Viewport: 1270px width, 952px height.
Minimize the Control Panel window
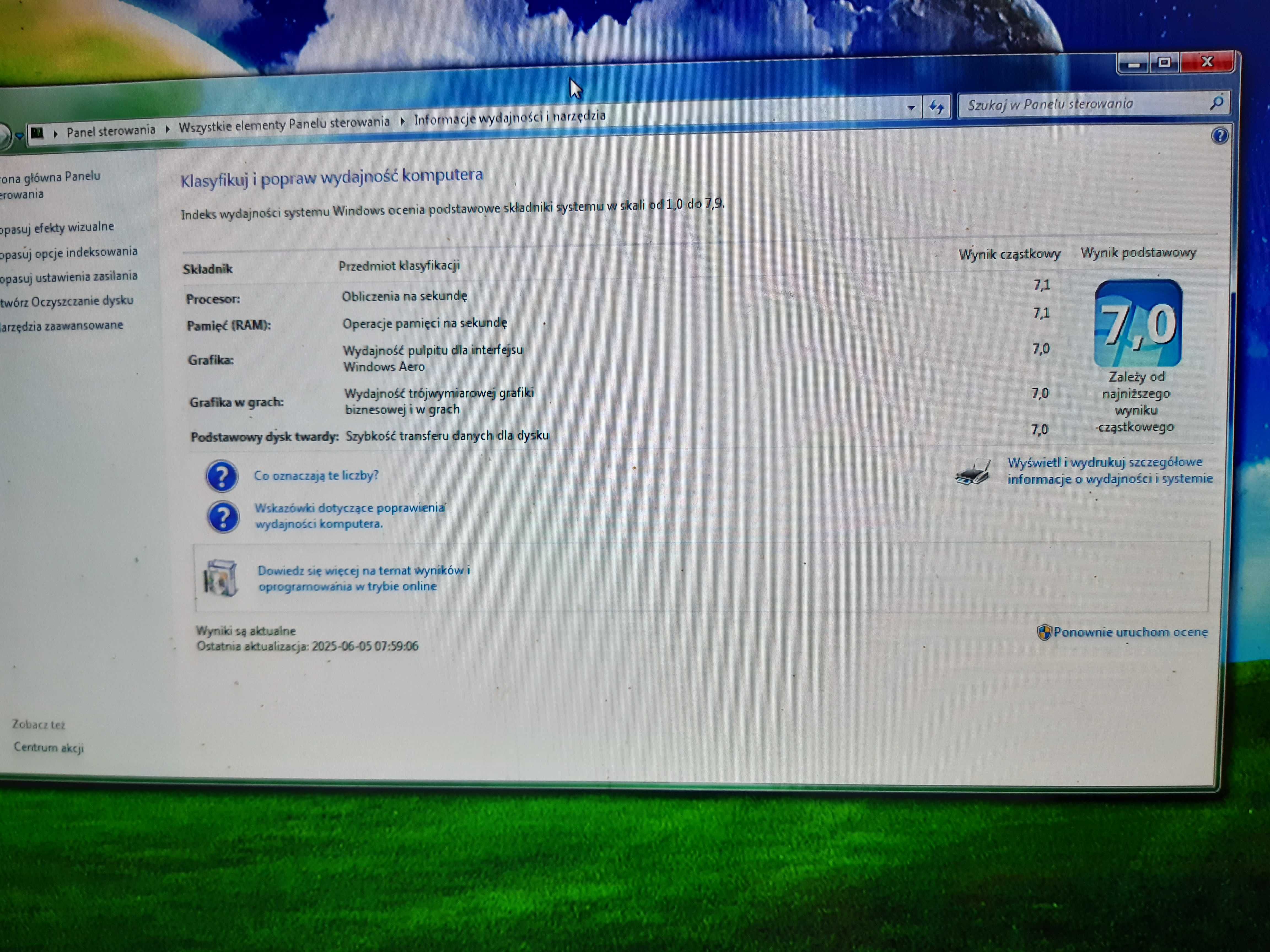point(1133,64)
